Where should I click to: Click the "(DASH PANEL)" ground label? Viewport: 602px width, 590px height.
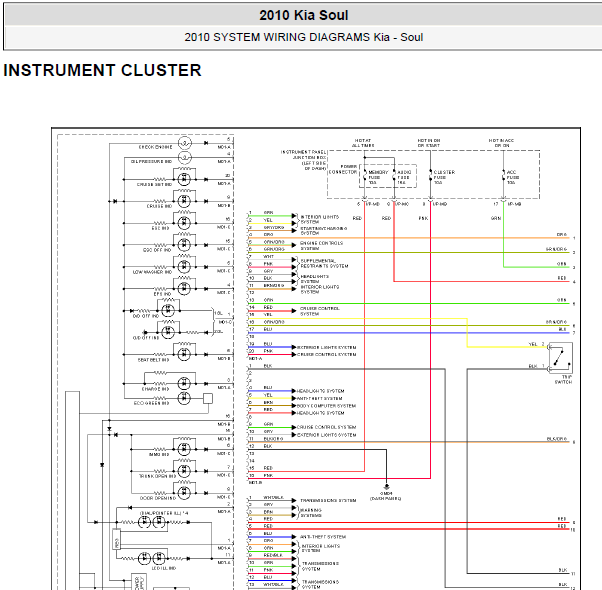pos(385,499)
